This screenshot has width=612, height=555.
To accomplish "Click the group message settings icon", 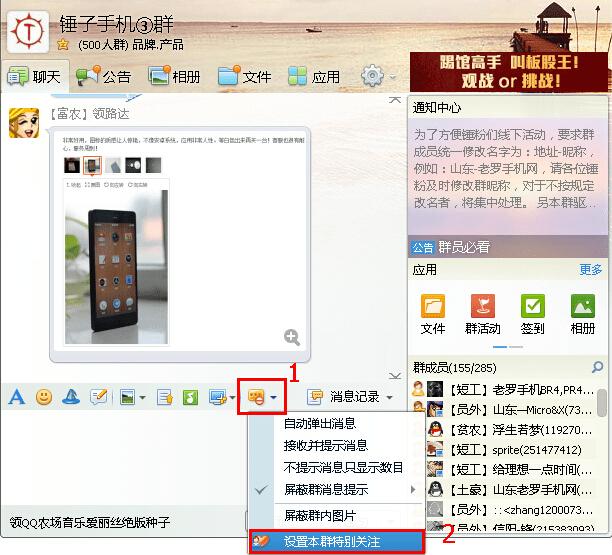I will [256, 397].
